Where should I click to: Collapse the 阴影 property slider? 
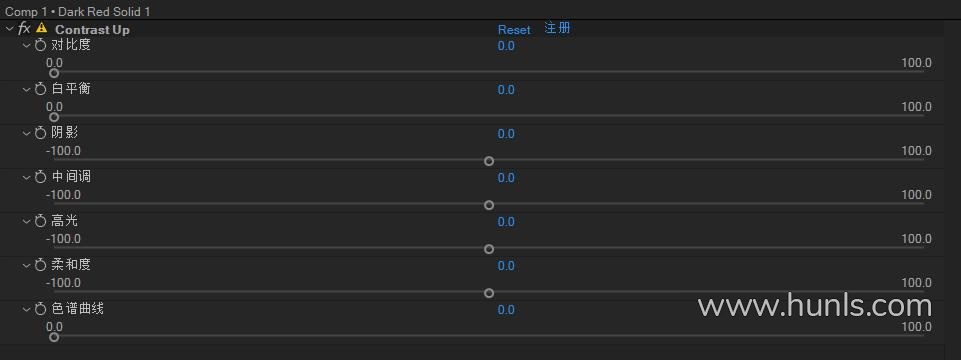(x=26, y=133)
